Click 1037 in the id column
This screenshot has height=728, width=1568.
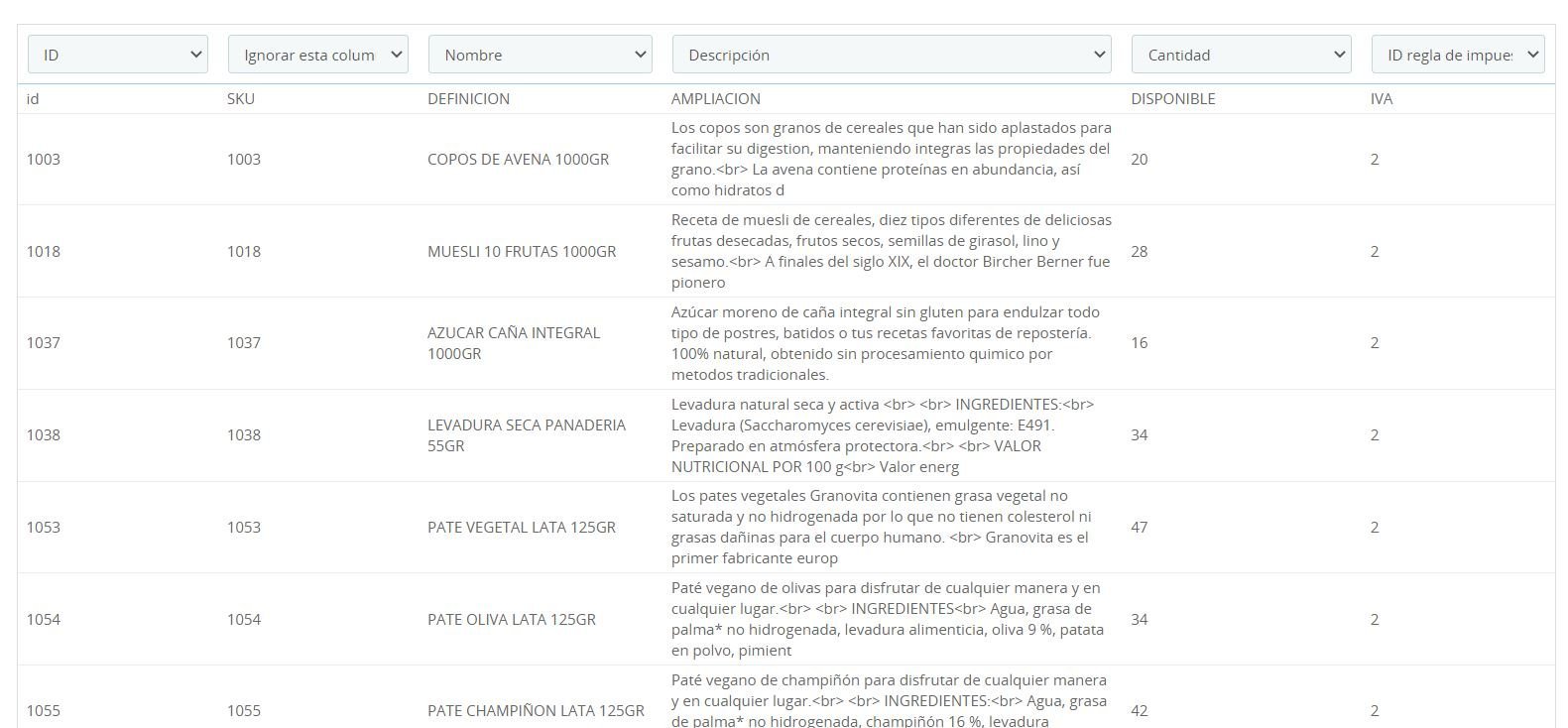(x=44, y=343)
